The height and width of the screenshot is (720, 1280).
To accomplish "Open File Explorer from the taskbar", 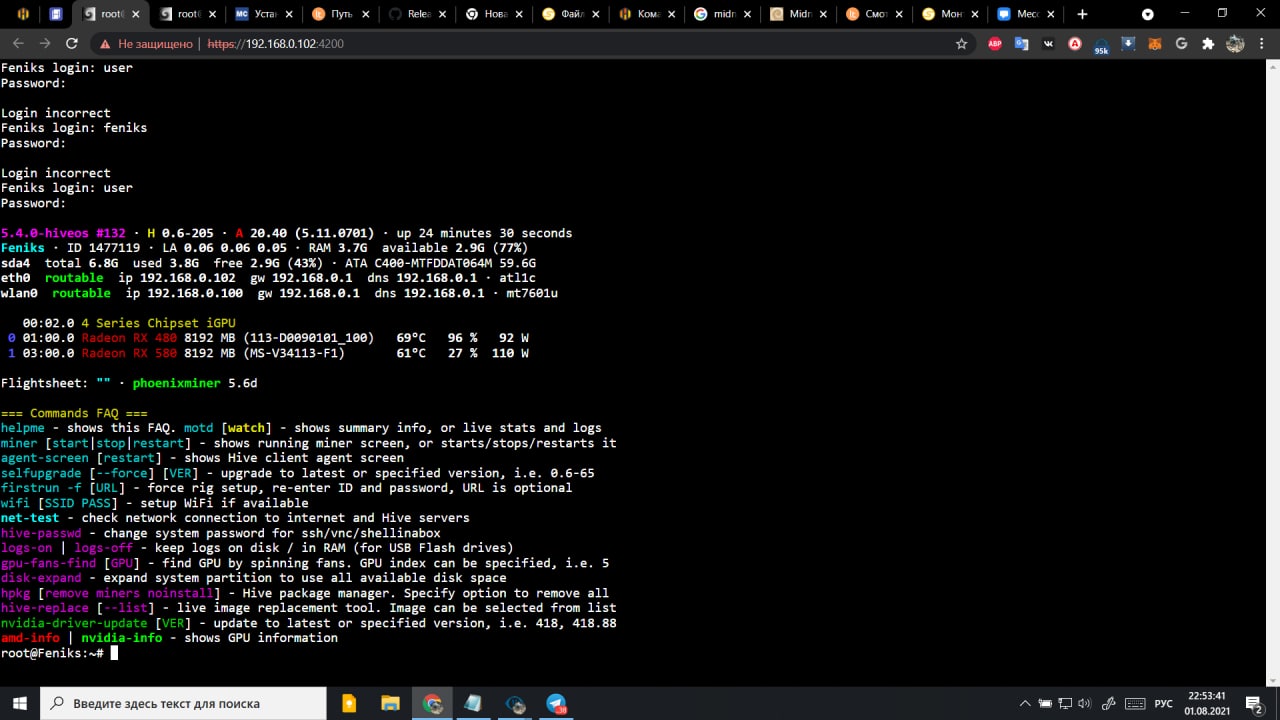I will point(391,703).
